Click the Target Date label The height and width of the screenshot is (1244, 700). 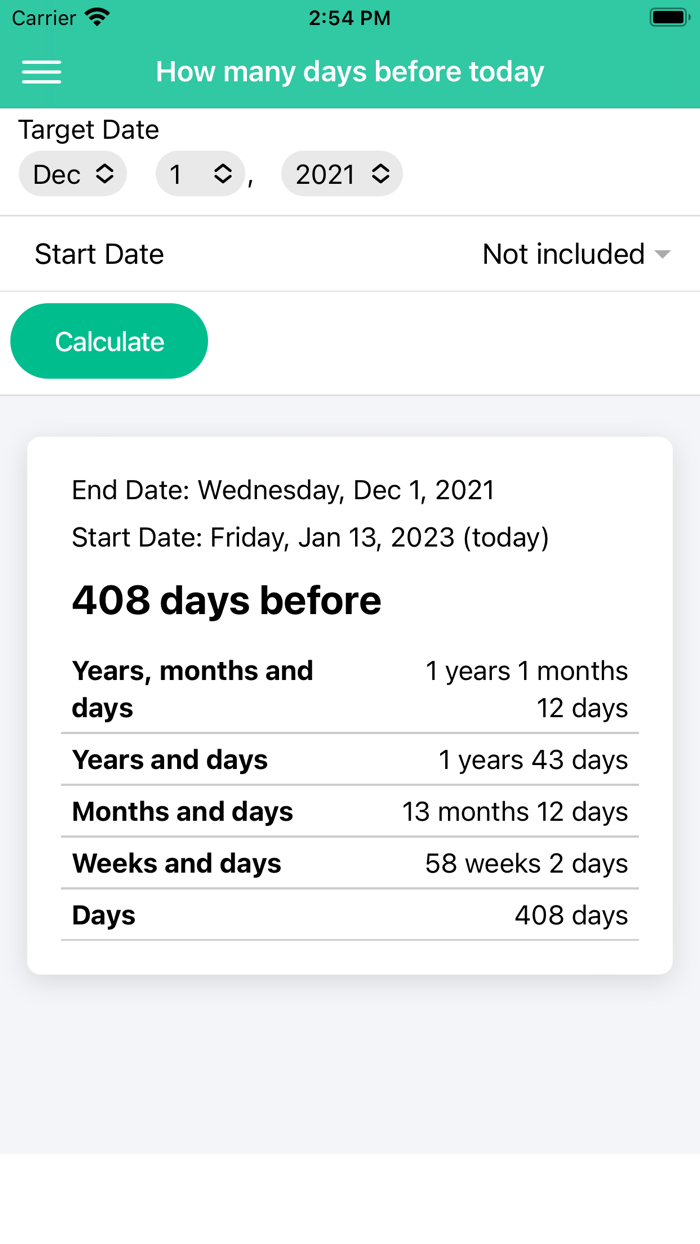pos(88,130)
